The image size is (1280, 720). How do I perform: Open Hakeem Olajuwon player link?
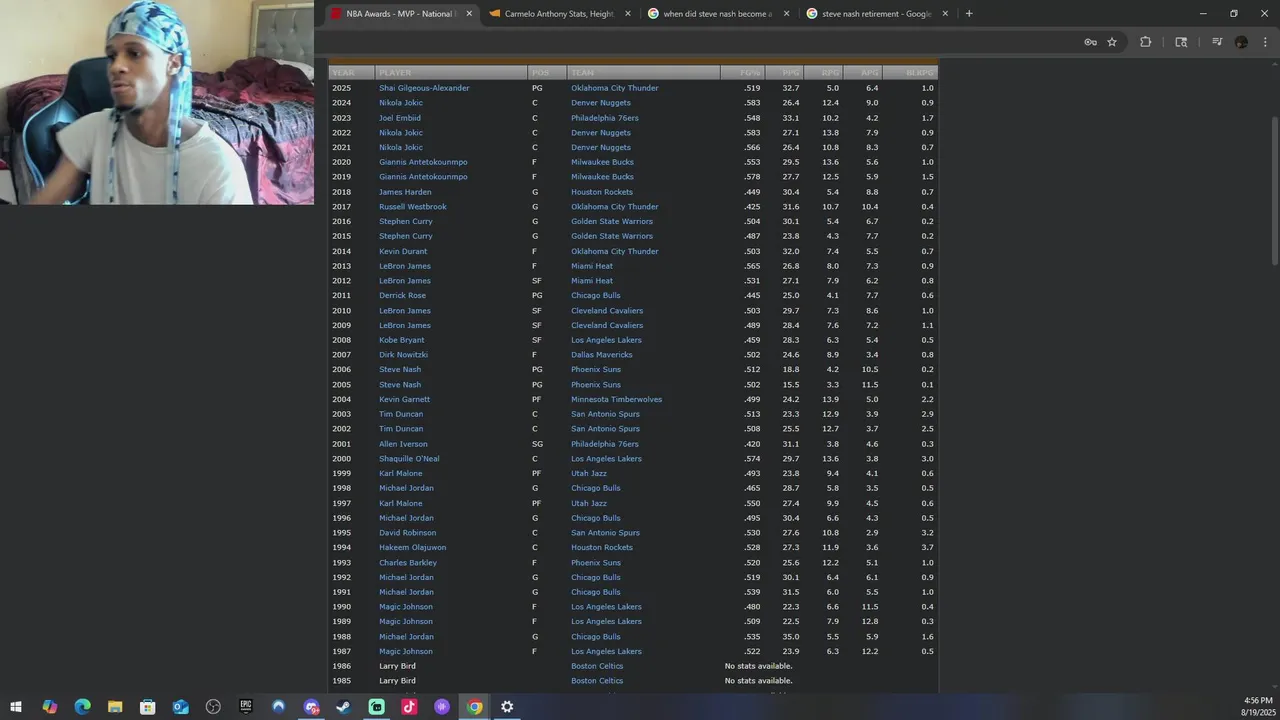point(412,548)
